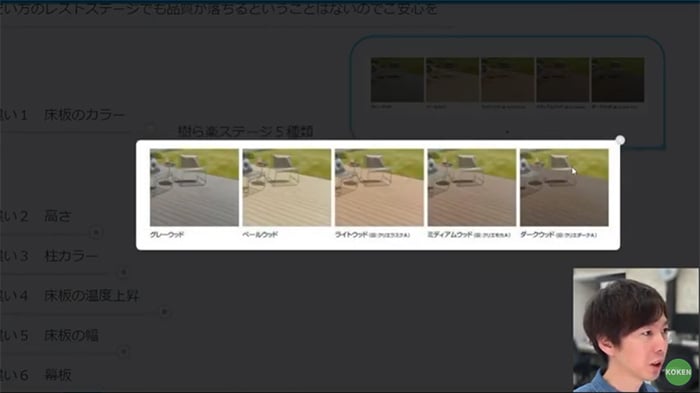Screen dimensions: 700x393
Task: Expand the circle marker under 床板の幅
Action: (124, 352)
